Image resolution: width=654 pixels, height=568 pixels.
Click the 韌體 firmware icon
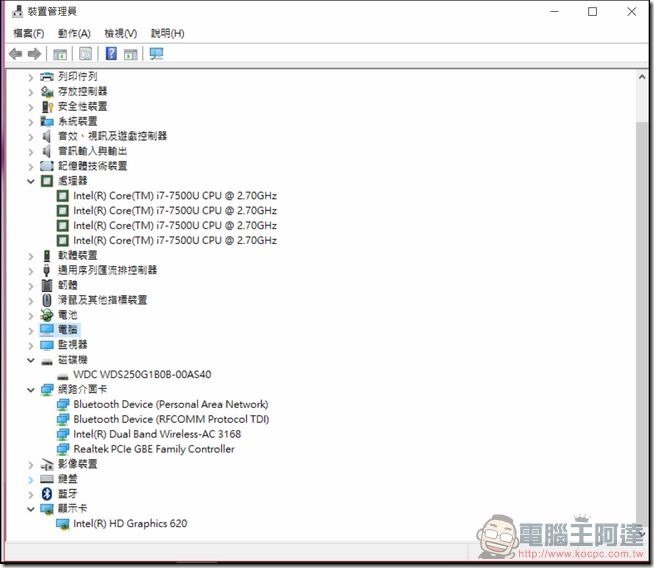(47, 285)
